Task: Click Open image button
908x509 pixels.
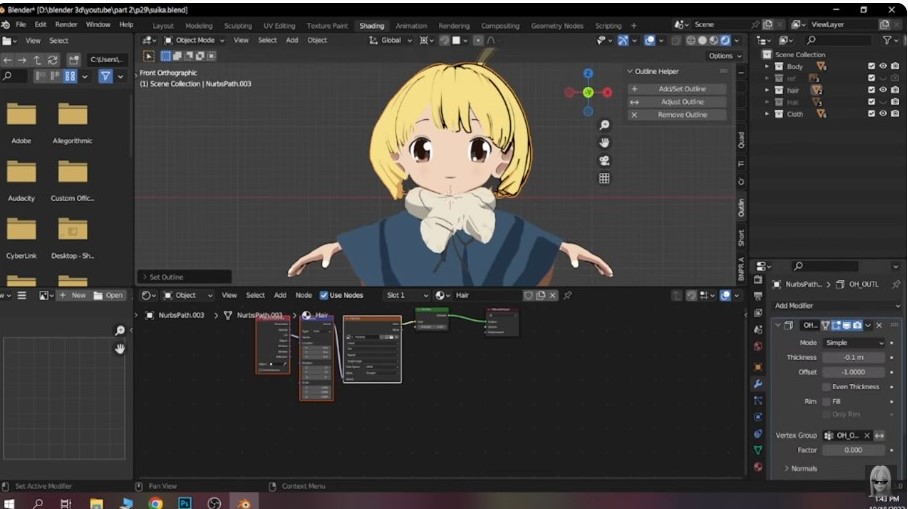Action: [x=108, y=295]
